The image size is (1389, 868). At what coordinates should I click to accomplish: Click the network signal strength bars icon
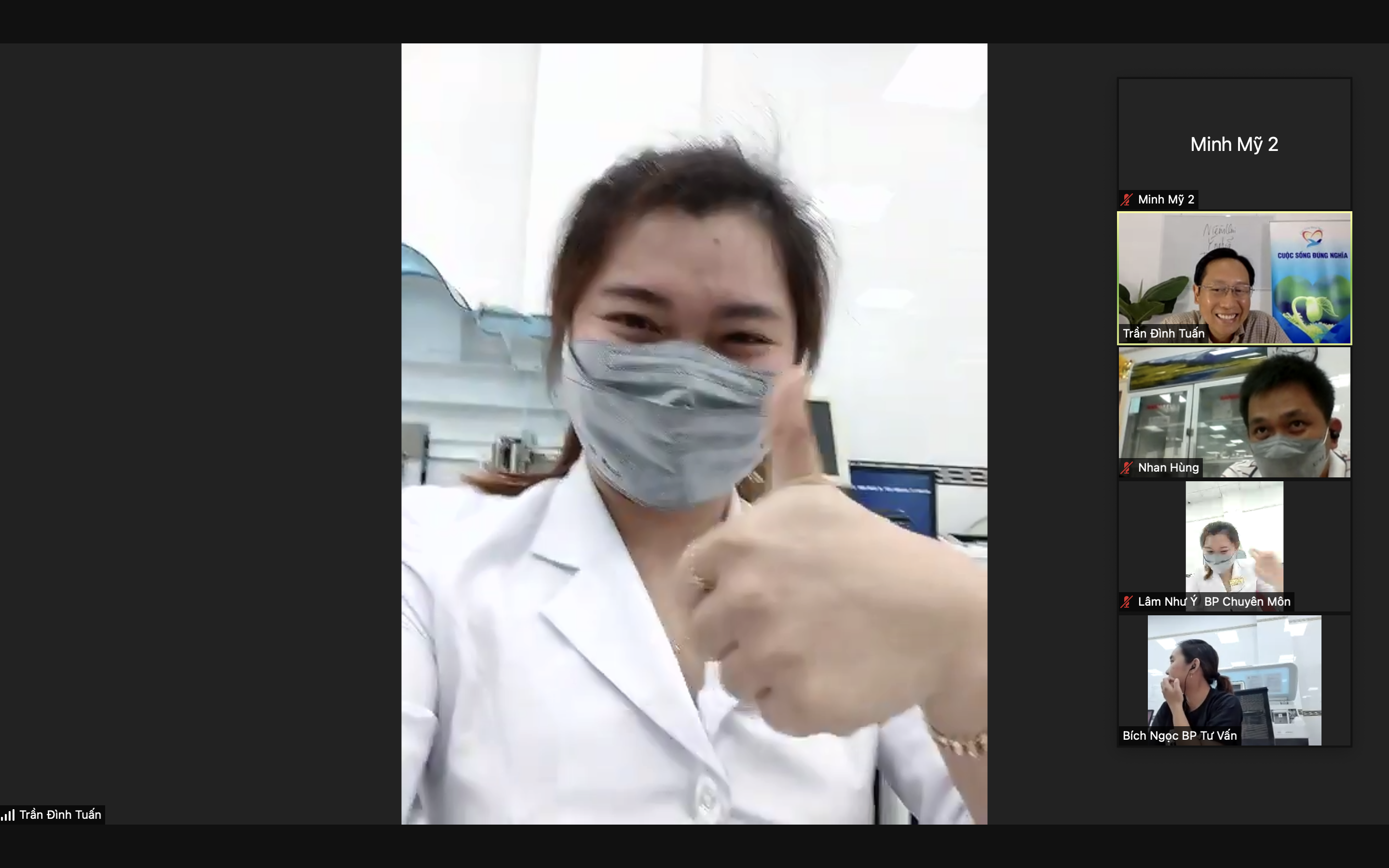pos(8,814)
